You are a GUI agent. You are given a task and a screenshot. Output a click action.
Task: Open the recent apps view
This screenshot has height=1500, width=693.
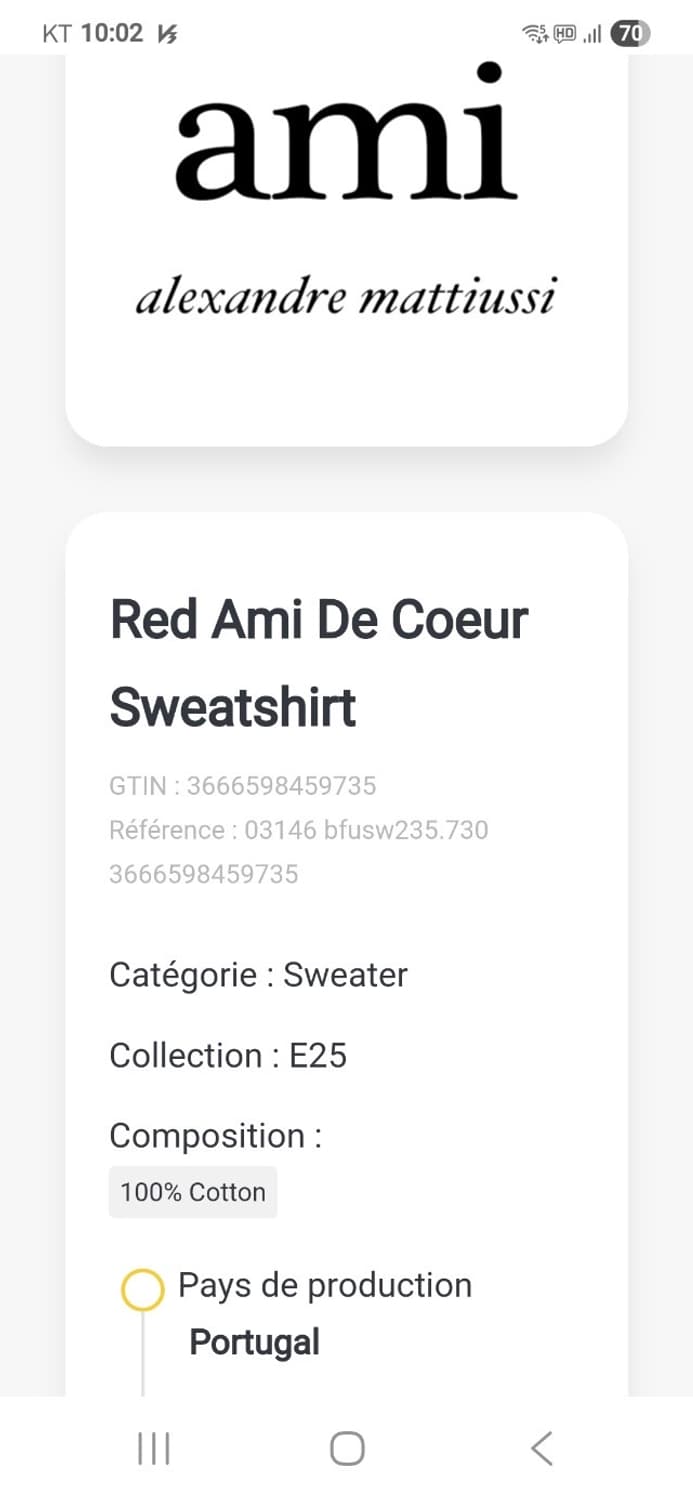pyautogui.click(x=153, y=1448)
